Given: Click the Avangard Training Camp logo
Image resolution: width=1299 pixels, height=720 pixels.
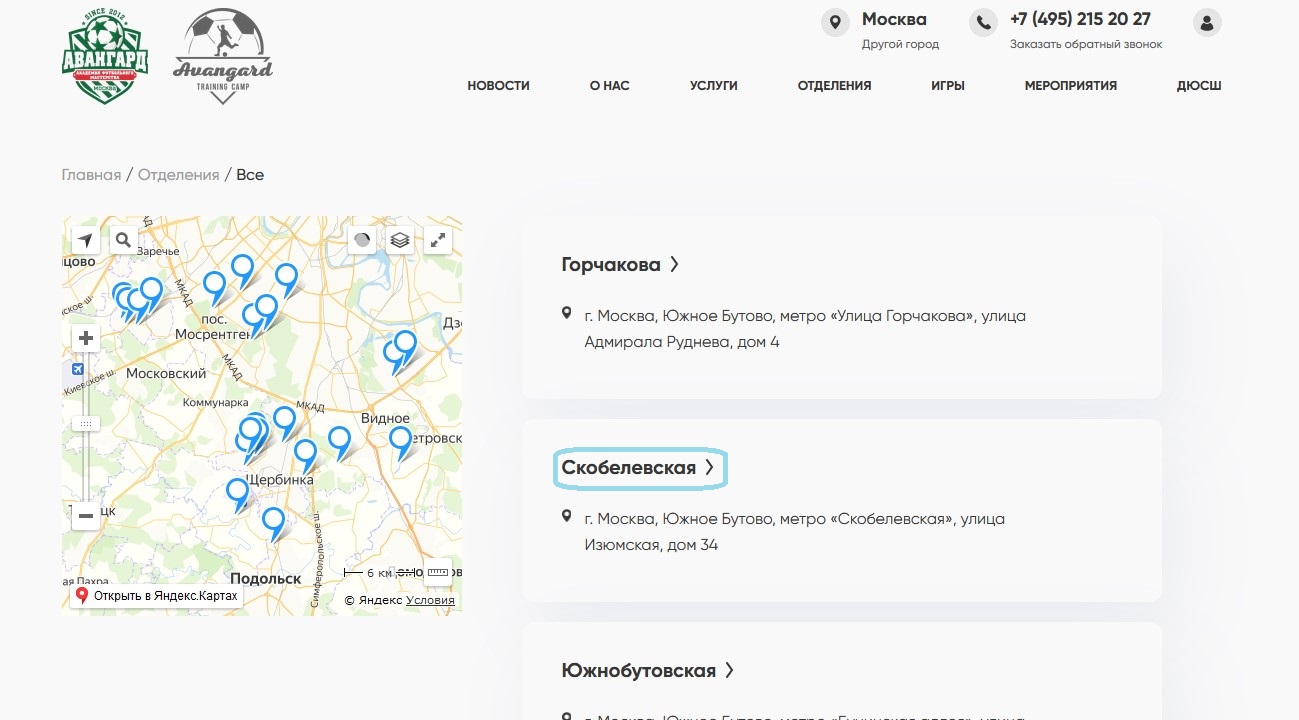Looking at the screenshot, I should pos(222,56).
